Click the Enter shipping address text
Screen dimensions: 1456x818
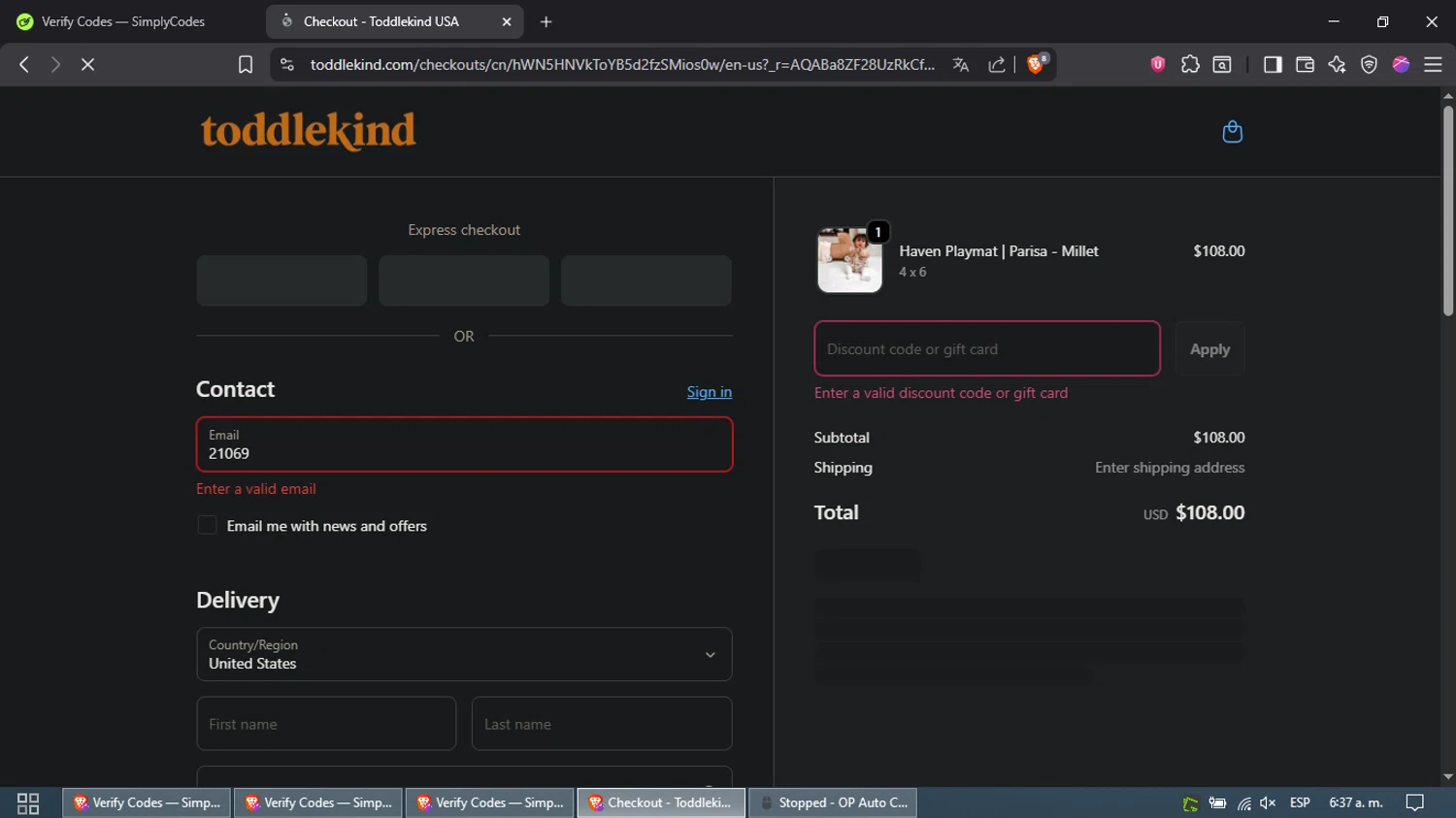[1170, 468]
